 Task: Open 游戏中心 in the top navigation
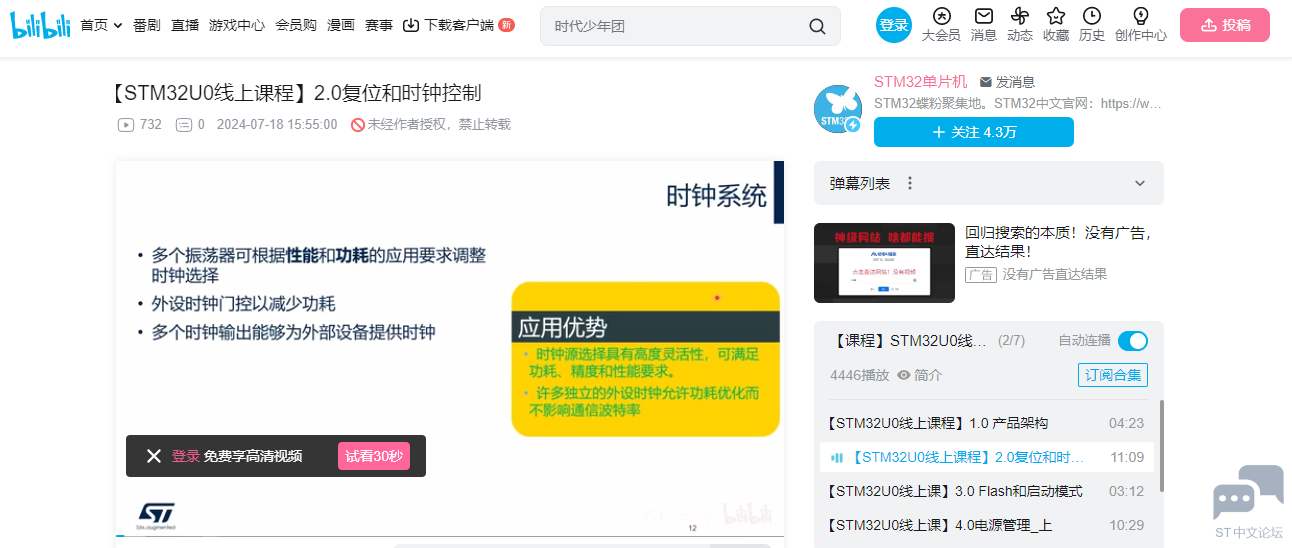coord(237,25)
